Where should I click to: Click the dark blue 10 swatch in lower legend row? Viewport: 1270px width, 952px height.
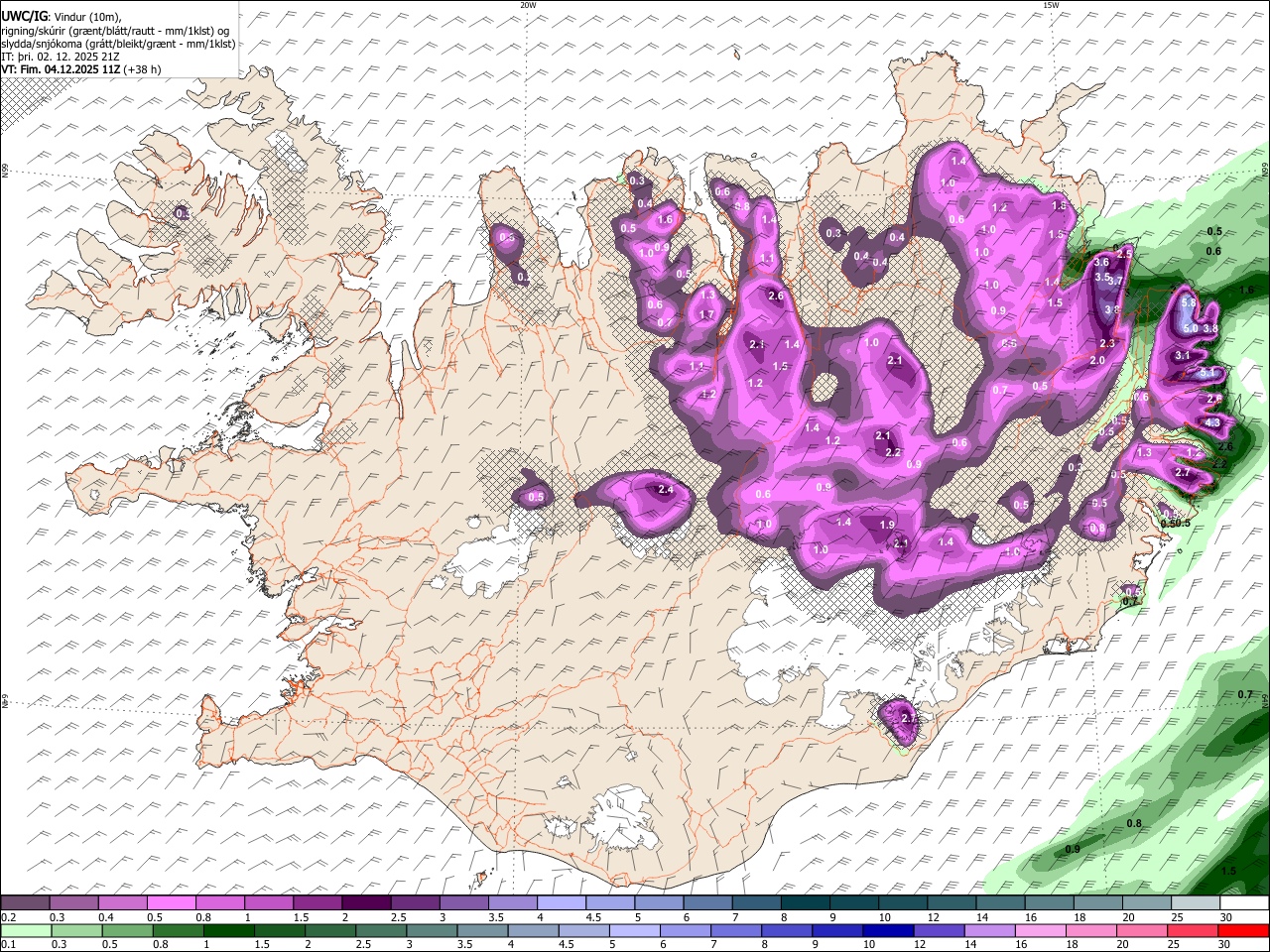pos(888,931)
